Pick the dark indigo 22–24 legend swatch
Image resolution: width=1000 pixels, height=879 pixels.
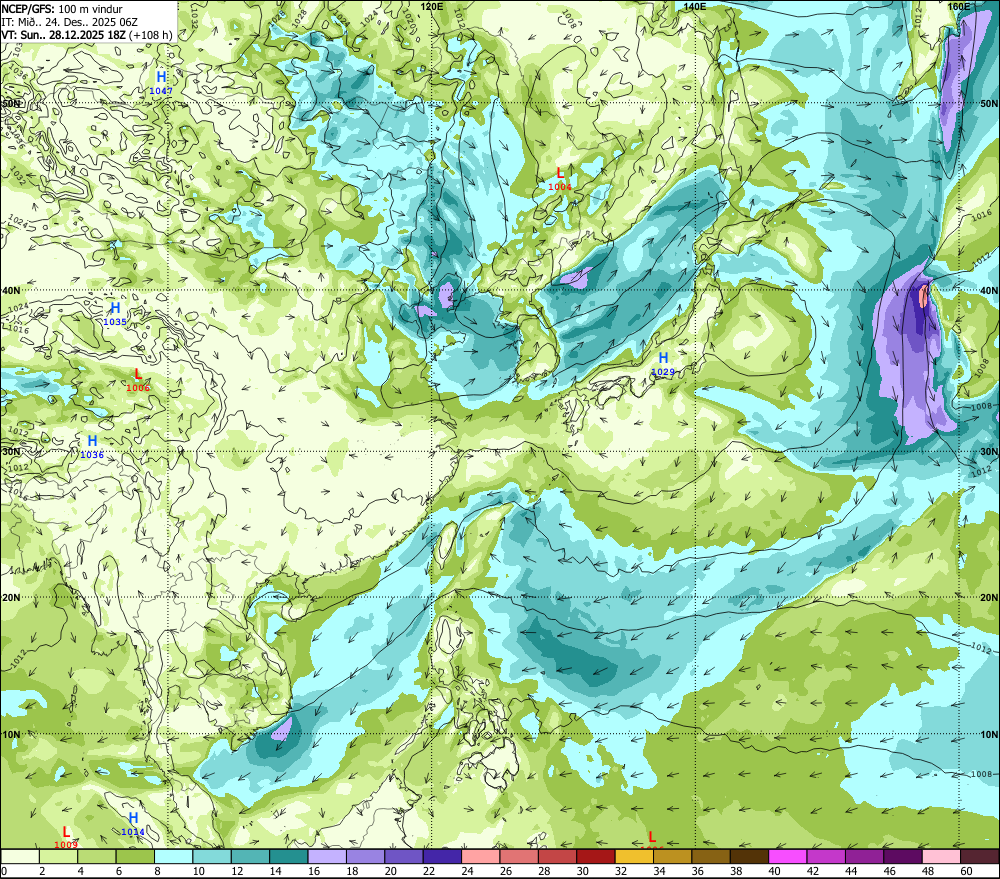[x=443, y=856]
